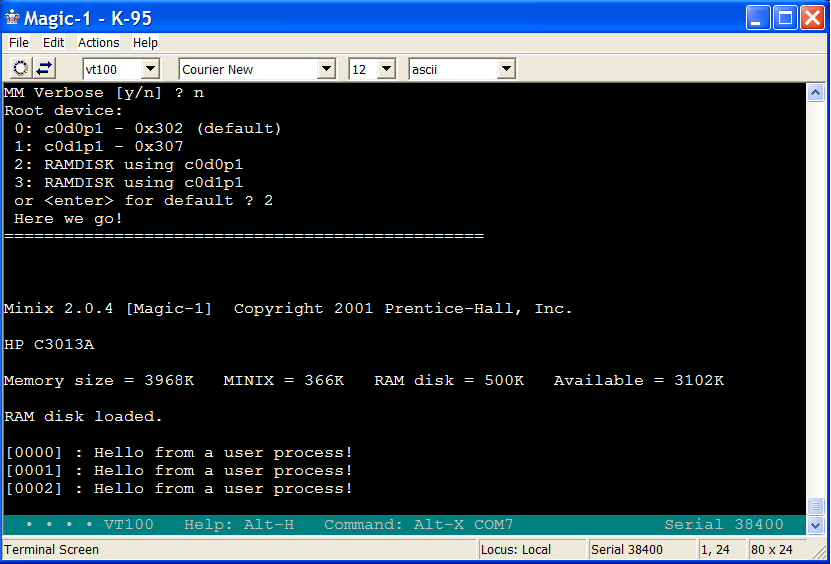The height and width of the screenshot is (564, 831).
Task: Click the vertical scrollbar thumb
Action: click(815, 506)
